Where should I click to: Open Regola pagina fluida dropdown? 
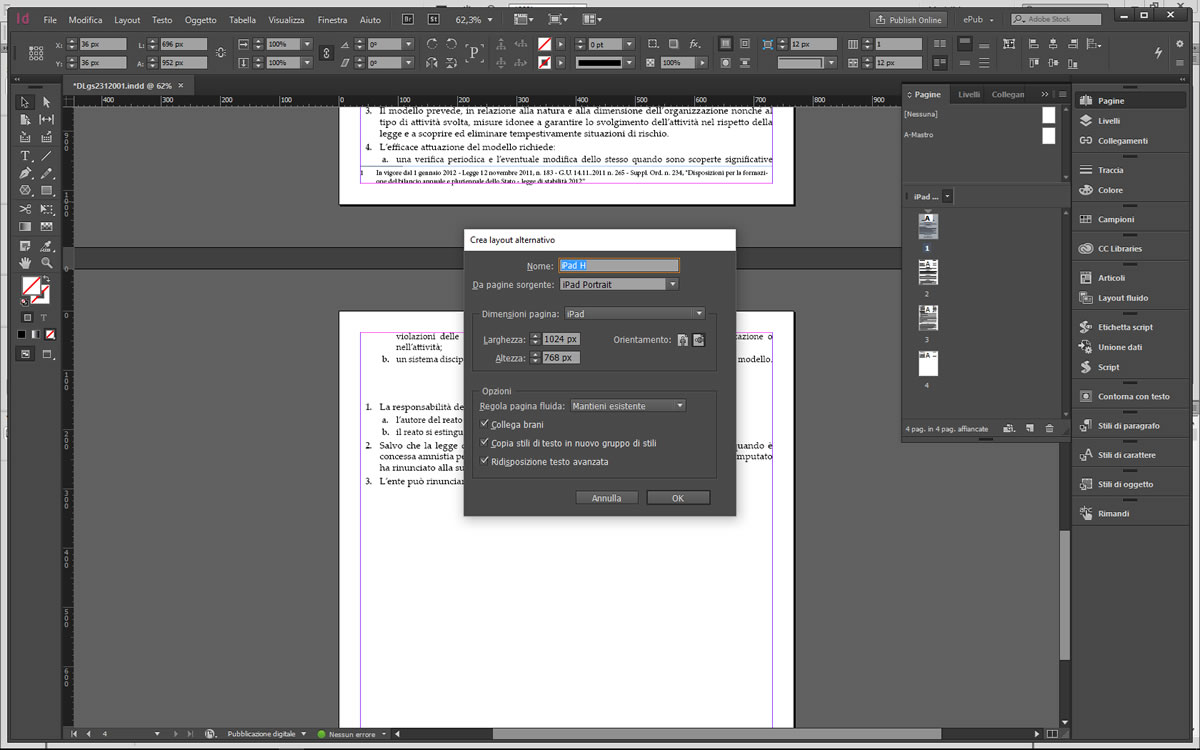point(628,406)
